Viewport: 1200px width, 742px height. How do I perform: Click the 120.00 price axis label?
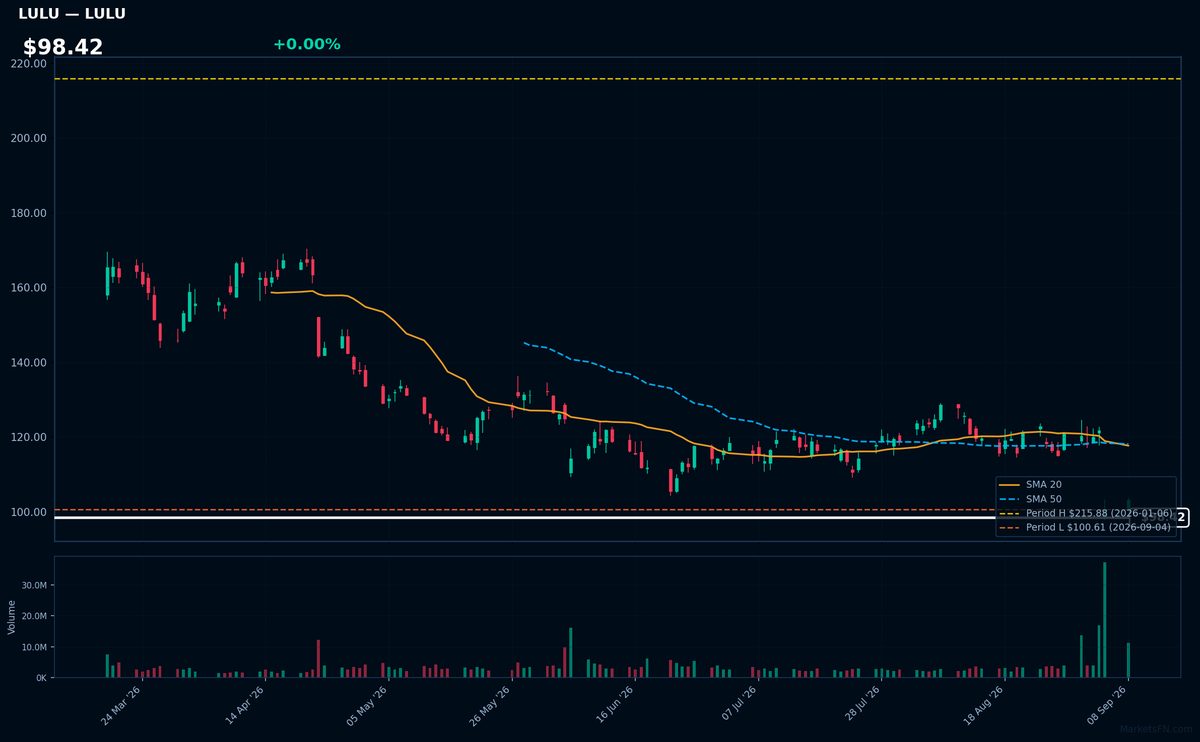point(29,437)
